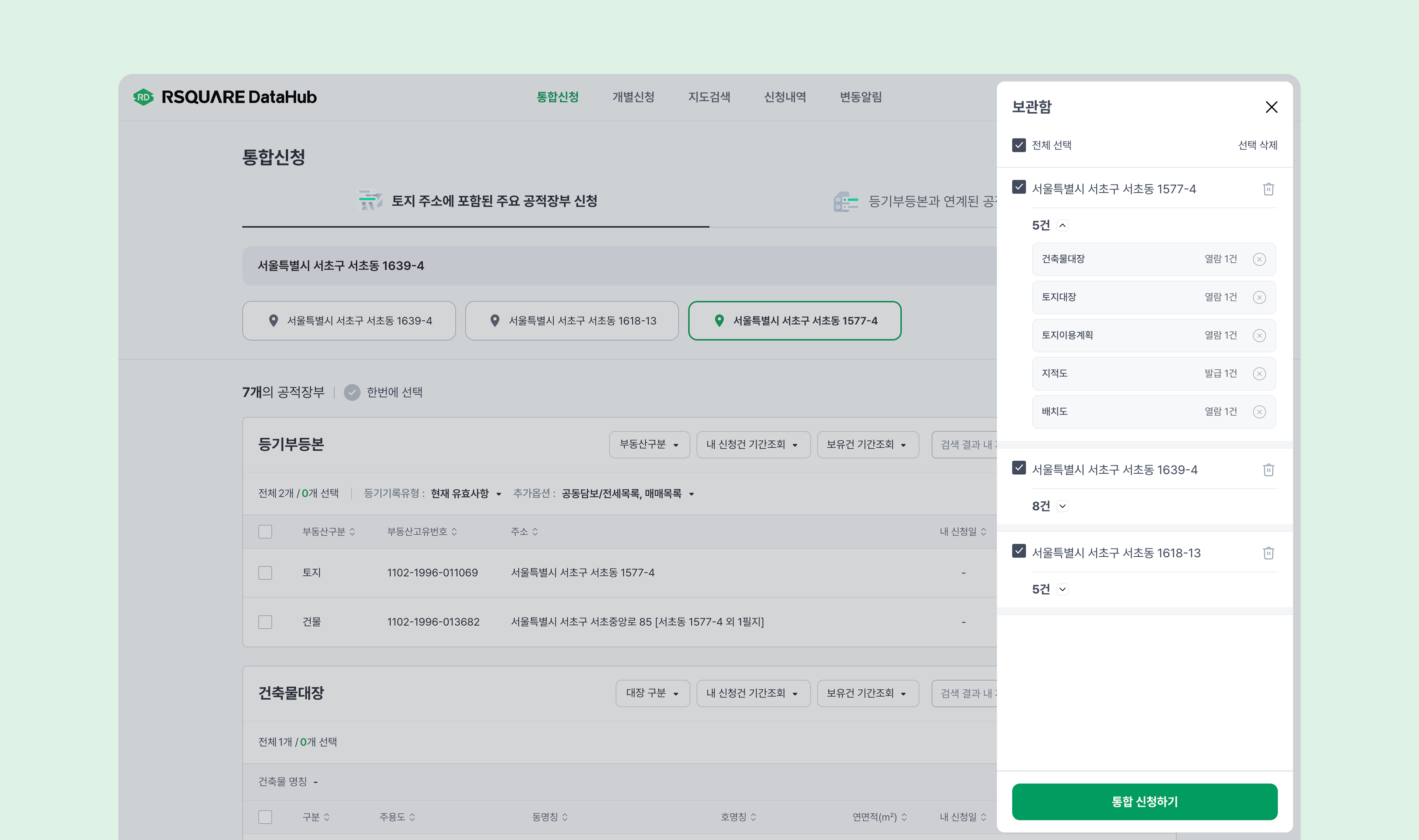Check the 토지 row checkbox in 등기부등본
The image size is (1419, 840).
point(265,573)
